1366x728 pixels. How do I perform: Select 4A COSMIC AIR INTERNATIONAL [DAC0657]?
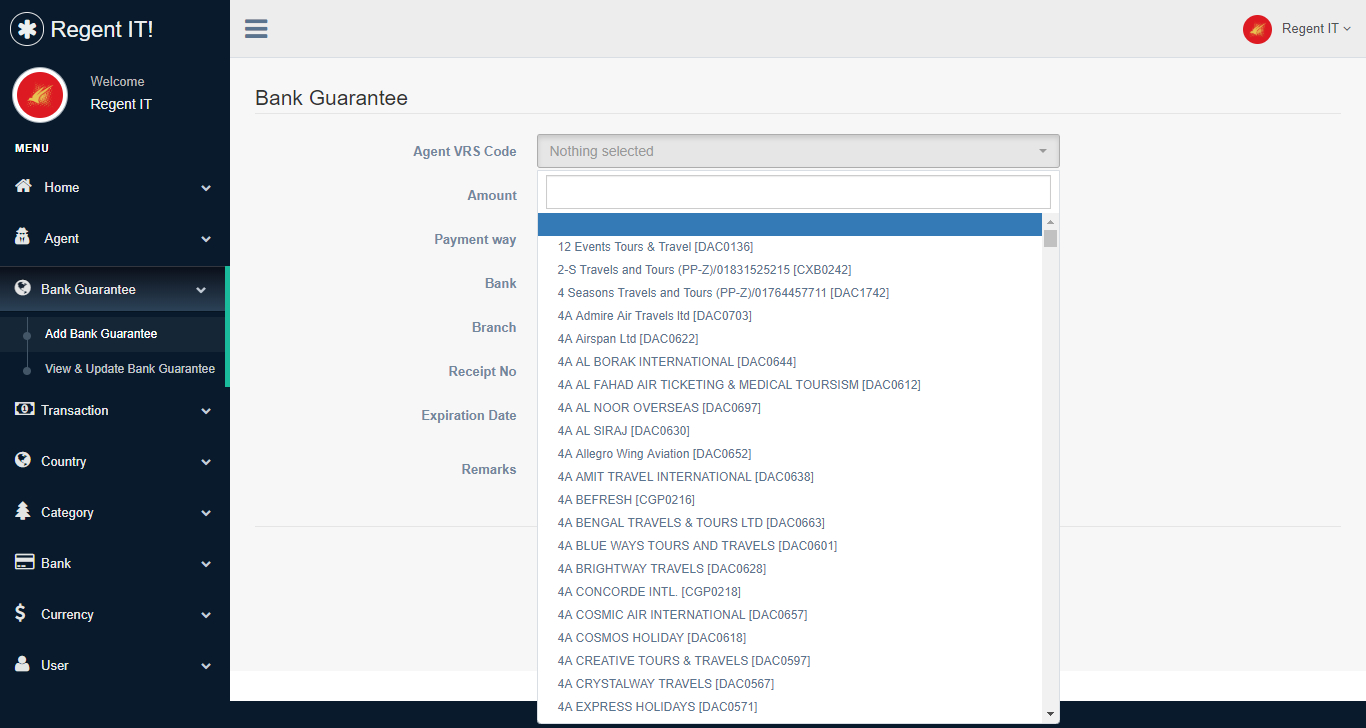coord(790,615)
